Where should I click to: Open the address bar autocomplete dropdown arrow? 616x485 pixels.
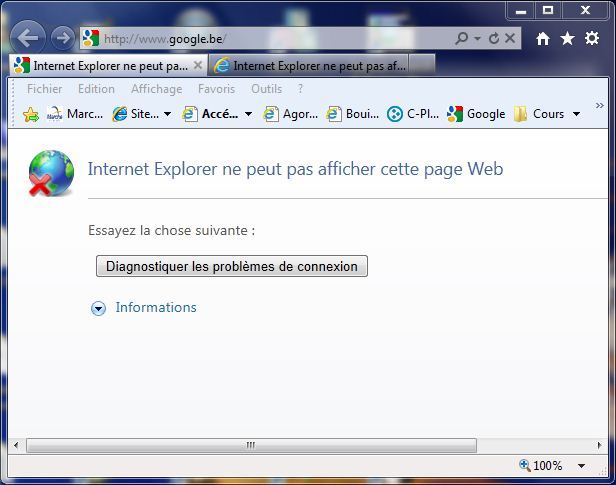click(x=477, y=38)
